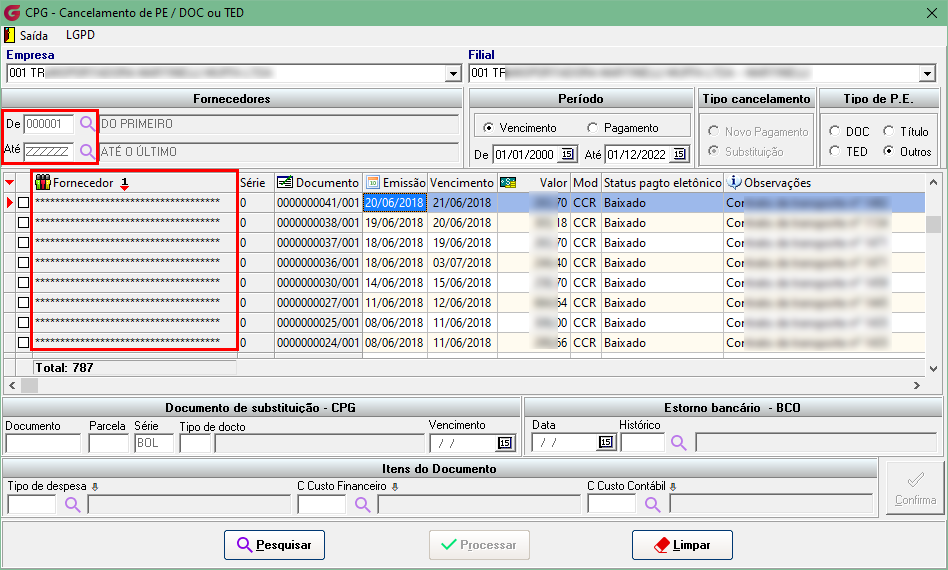Click the Documento column header icon
The height and width of the screenshot is (570, 948).
285,182
